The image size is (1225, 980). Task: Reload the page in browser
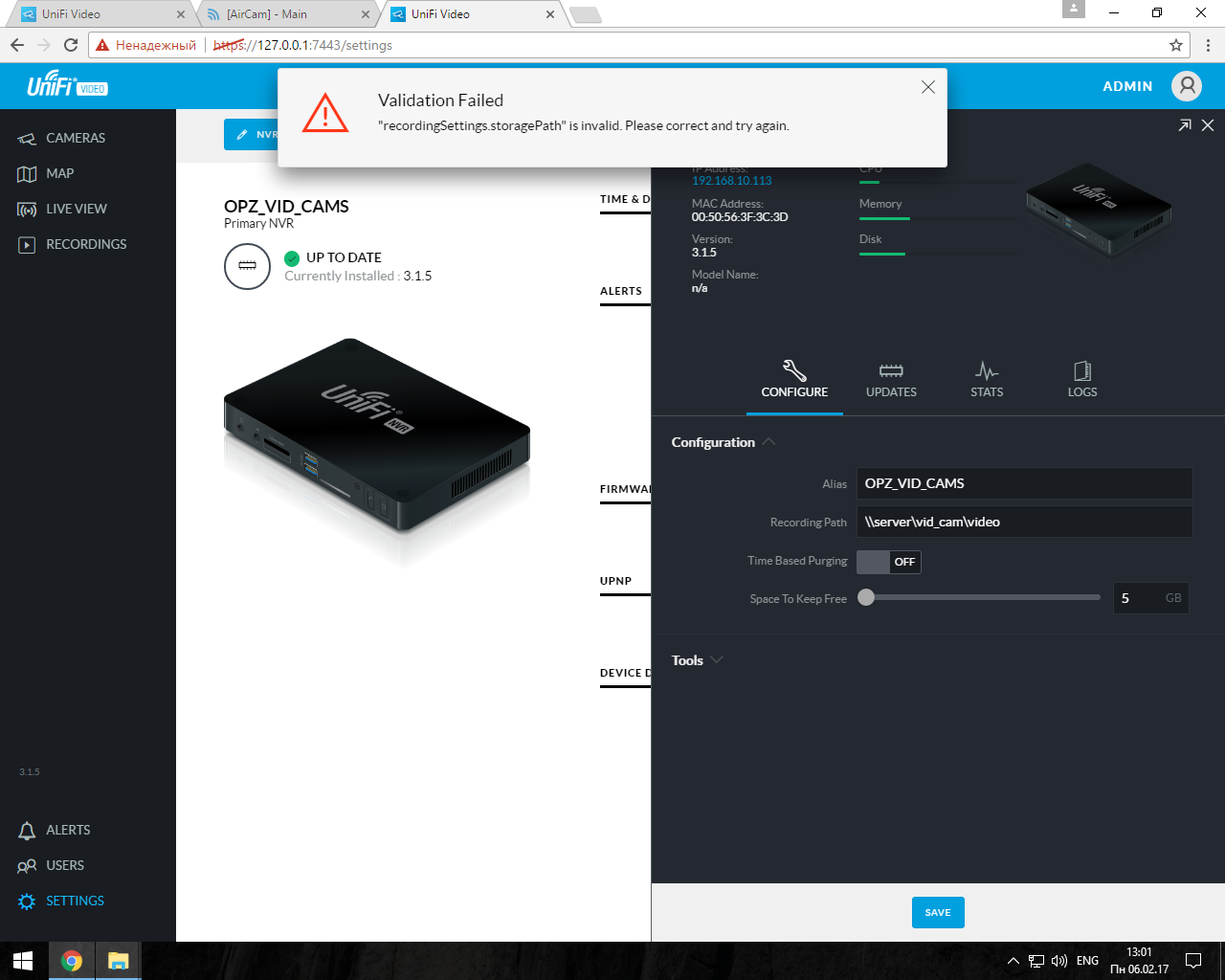(71, 45)
